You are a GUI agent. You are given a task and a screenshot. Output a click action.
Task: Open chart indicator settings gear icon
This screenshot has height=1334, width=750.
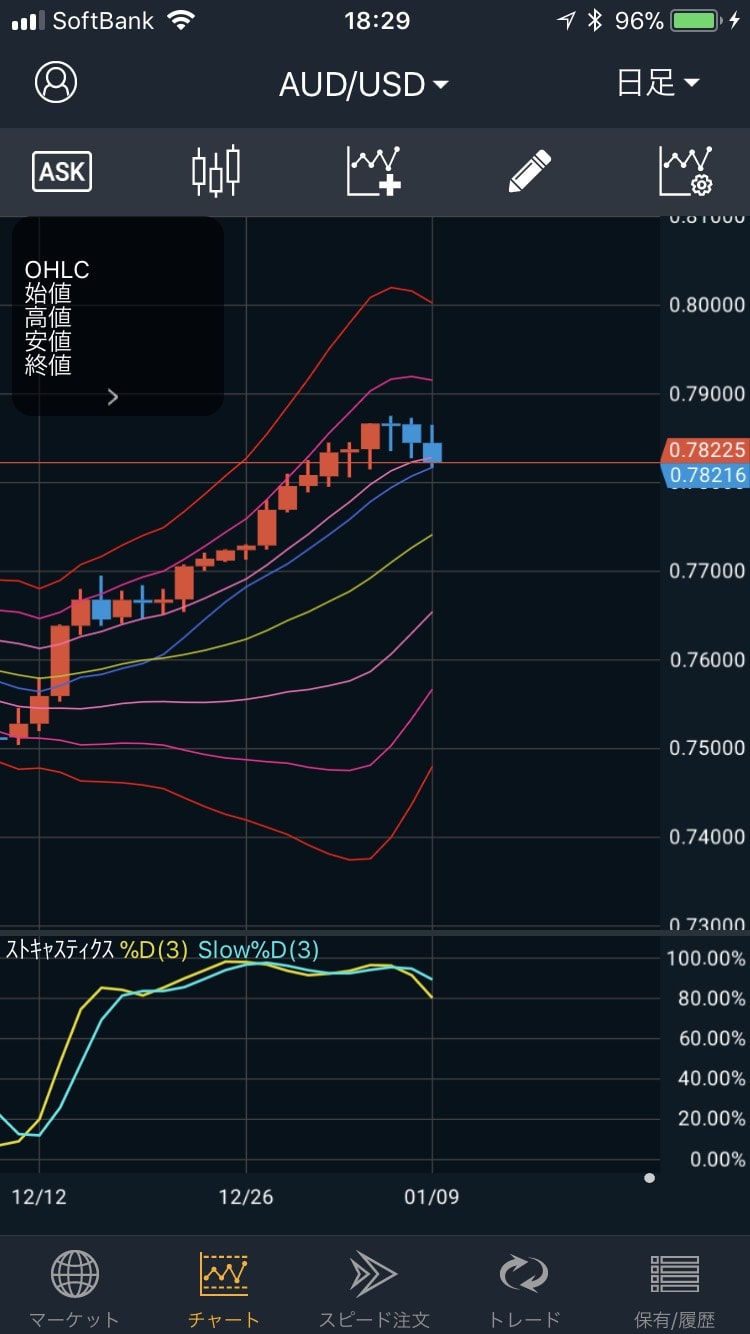686,171
